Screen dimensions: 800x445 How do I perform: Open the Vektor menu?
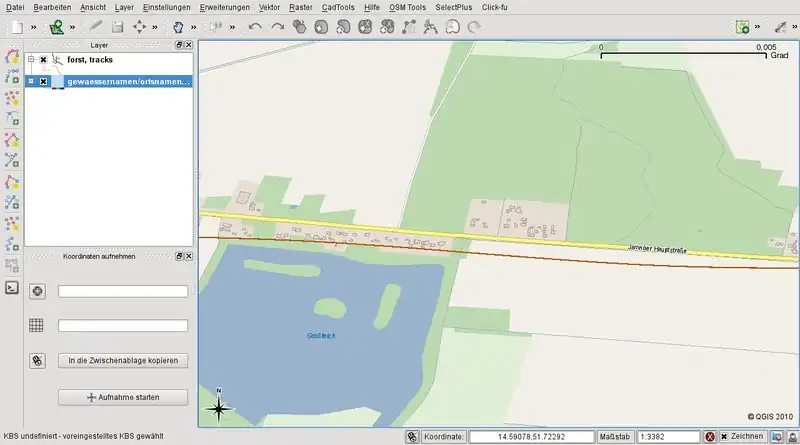[269, 7]
